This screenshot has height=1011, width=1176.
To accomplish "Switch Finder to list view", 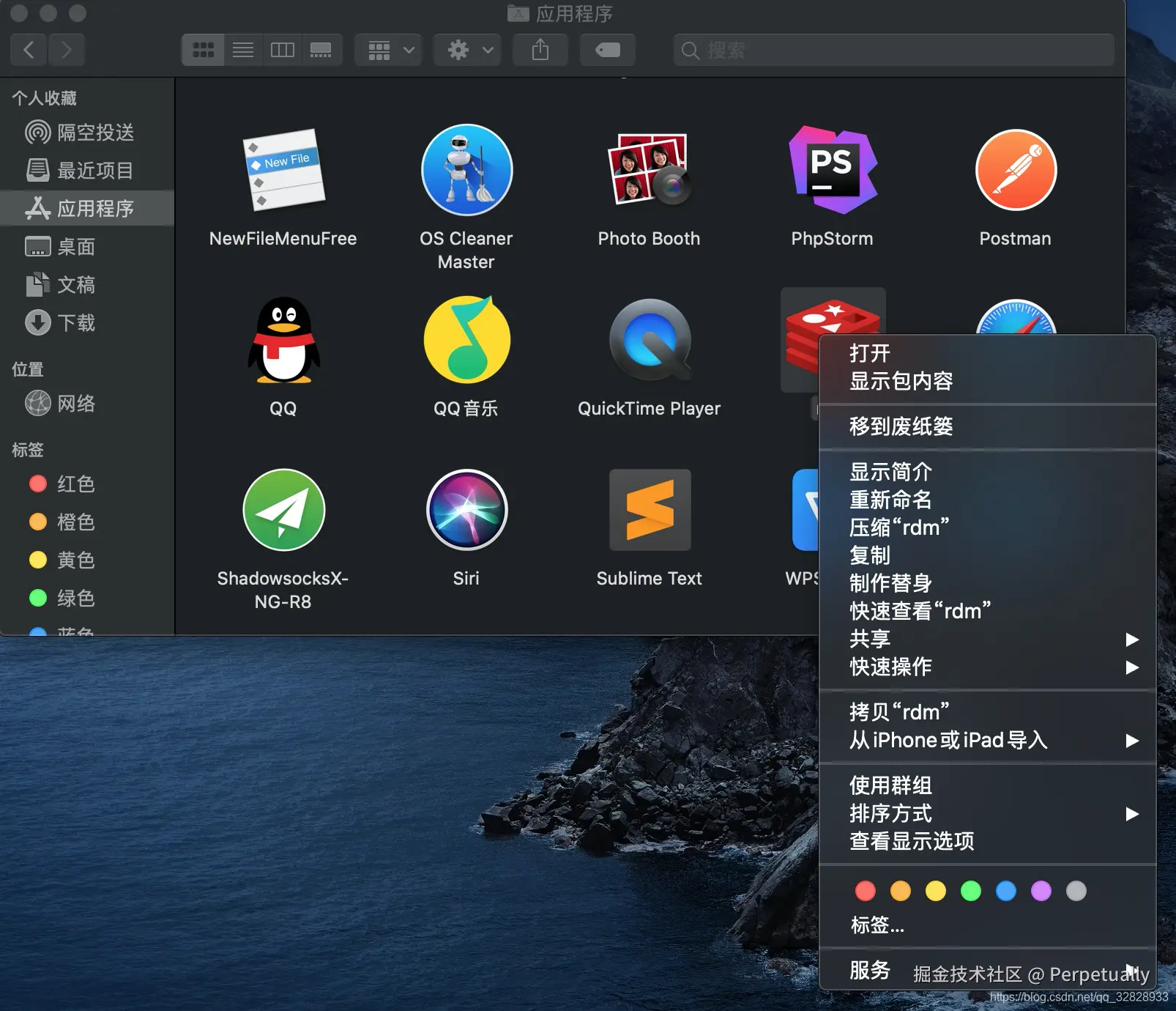I will pos(243,50).
